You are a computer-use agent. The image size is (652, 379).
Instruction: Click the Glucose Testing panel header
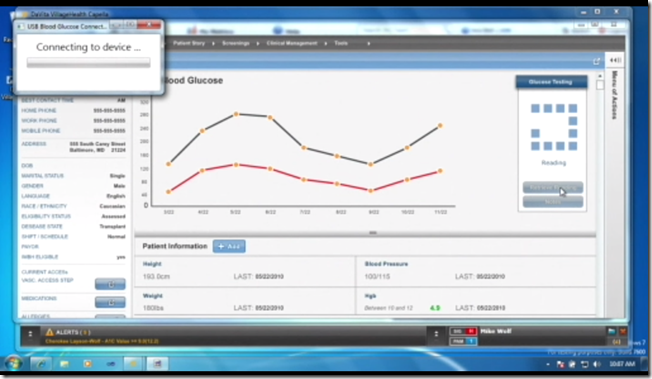point(551,82)
